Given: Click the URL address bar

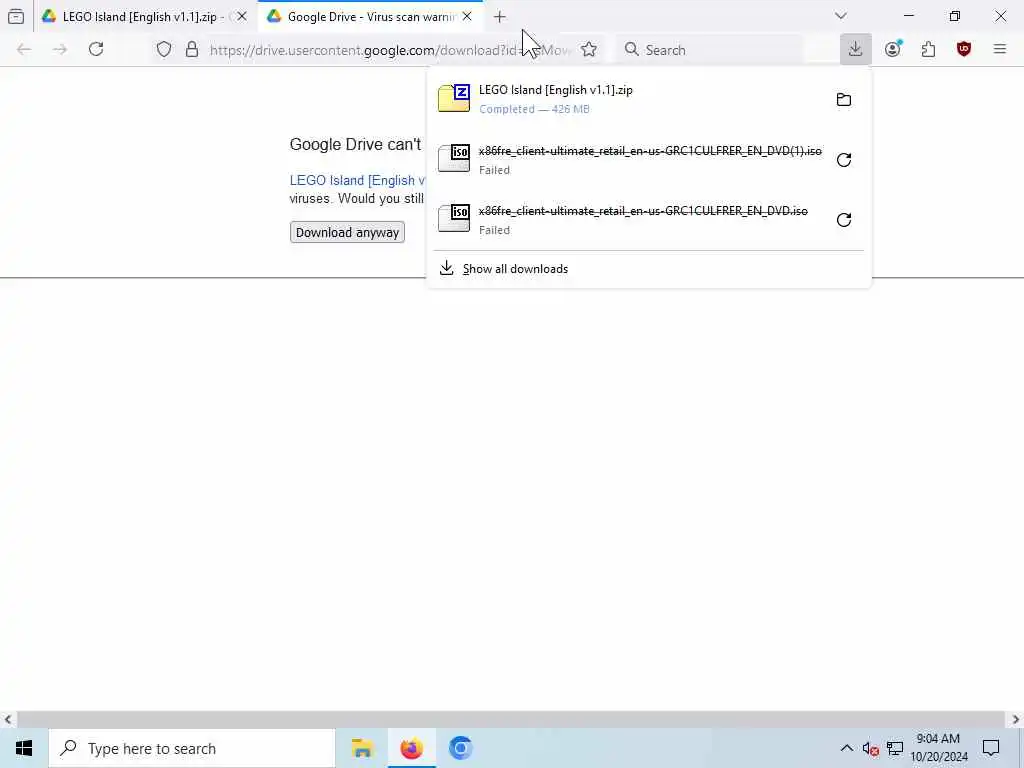Looking at the screenshot, I should tap(390, 50).
